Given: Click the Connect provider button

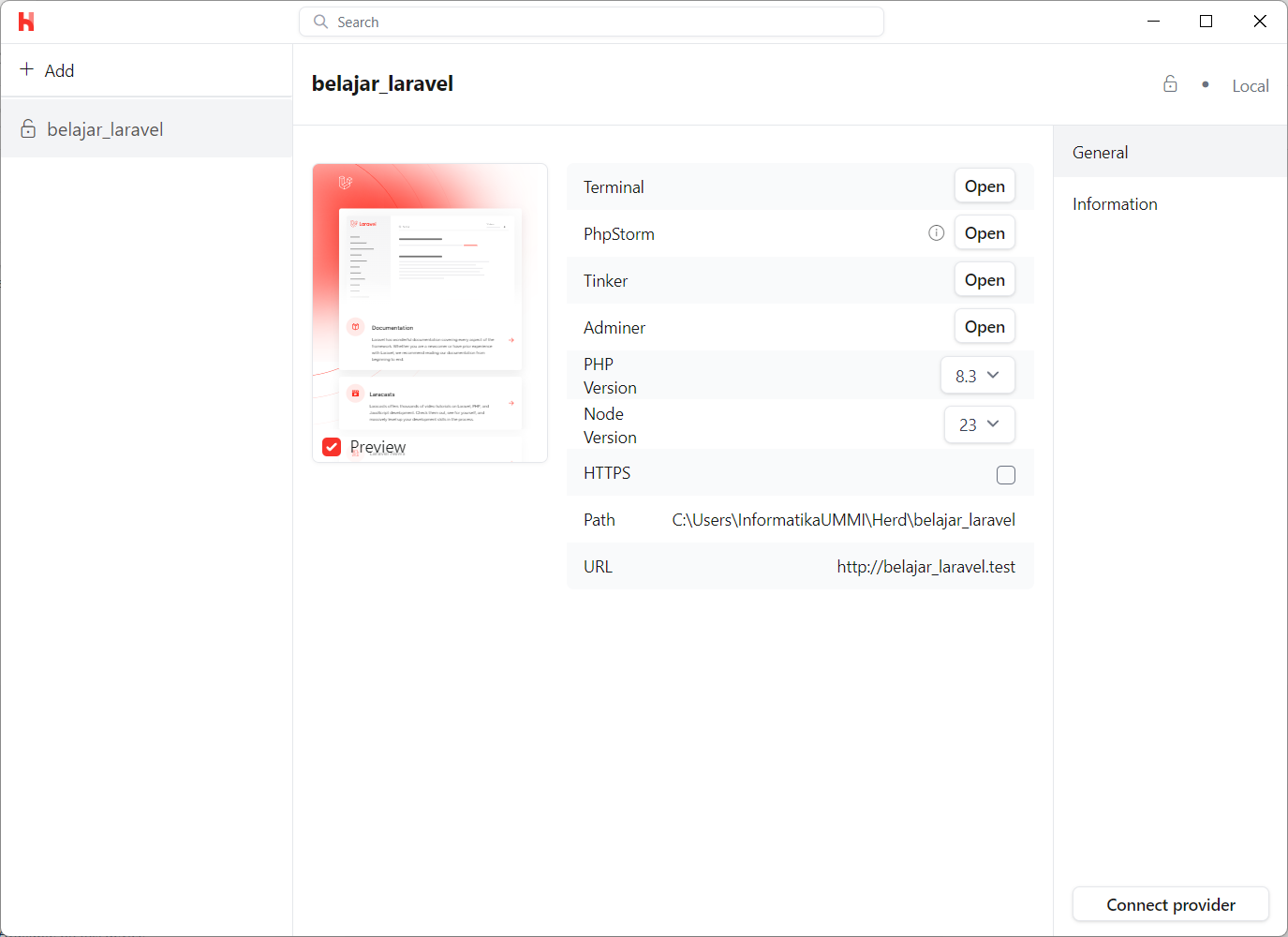Looking at the screenshot, I should point(1170,904).
